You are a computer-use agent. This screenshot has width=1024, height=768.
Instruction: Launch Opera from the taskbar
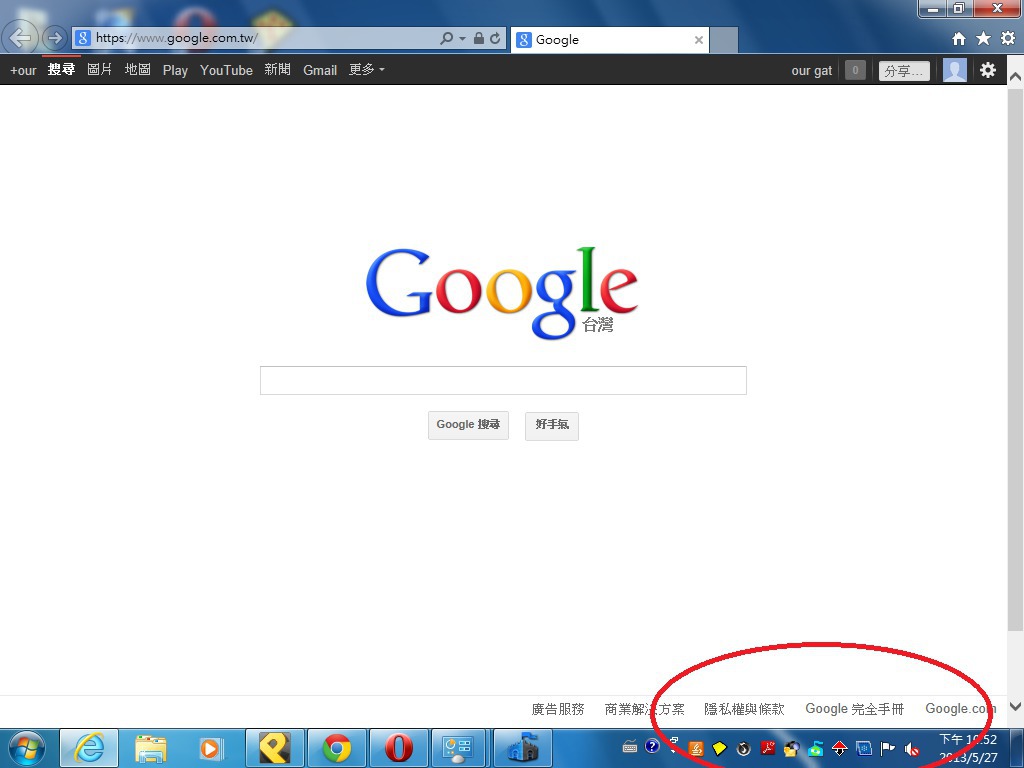[398, 748]
